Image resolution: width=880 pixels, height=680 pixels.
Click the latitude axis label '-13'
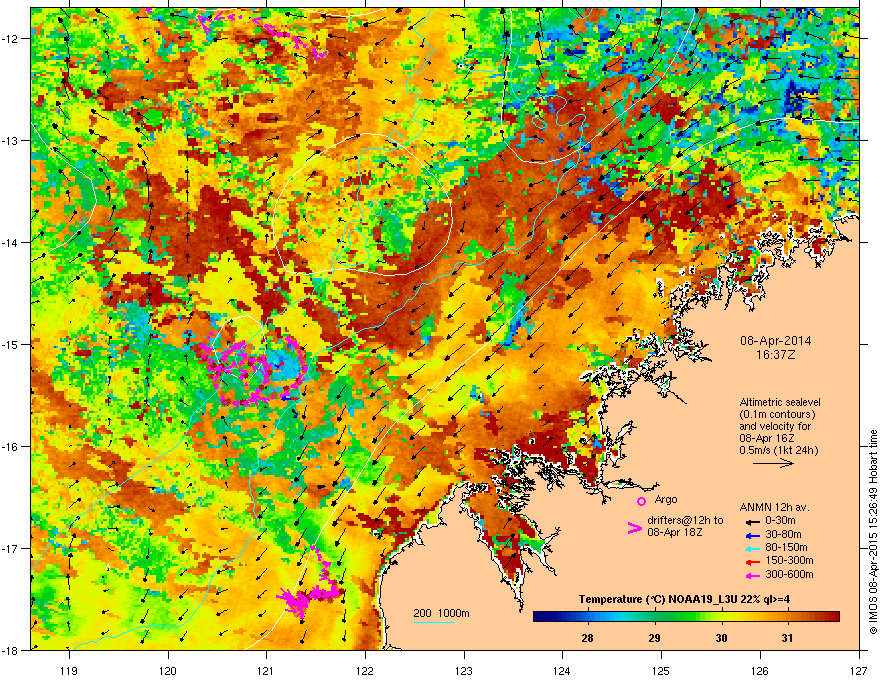pyautogui.click(x=10, y=141)
